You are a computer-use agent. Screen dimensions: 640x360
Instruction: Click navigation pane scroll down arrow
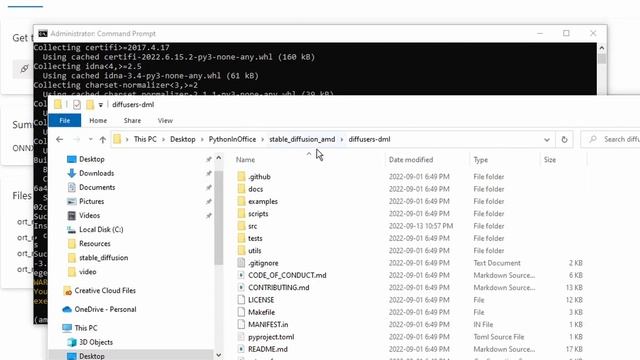(219, 355)
